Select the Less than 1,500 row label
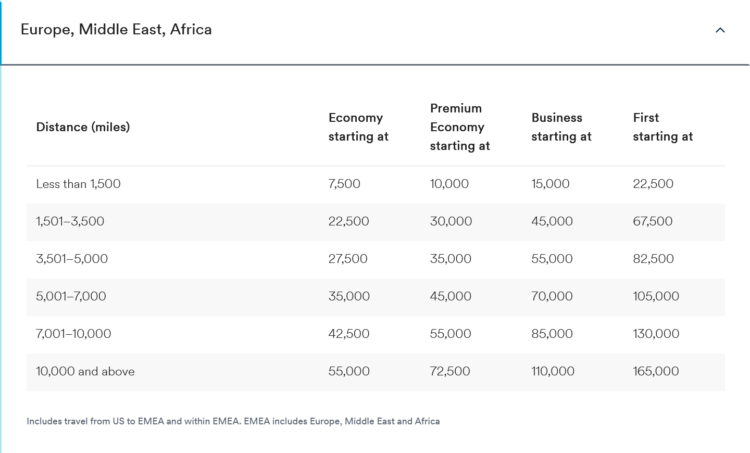Image resolution: width=750 pixels, height=453 pixels. pyautogui.click(x=78, y=184)
